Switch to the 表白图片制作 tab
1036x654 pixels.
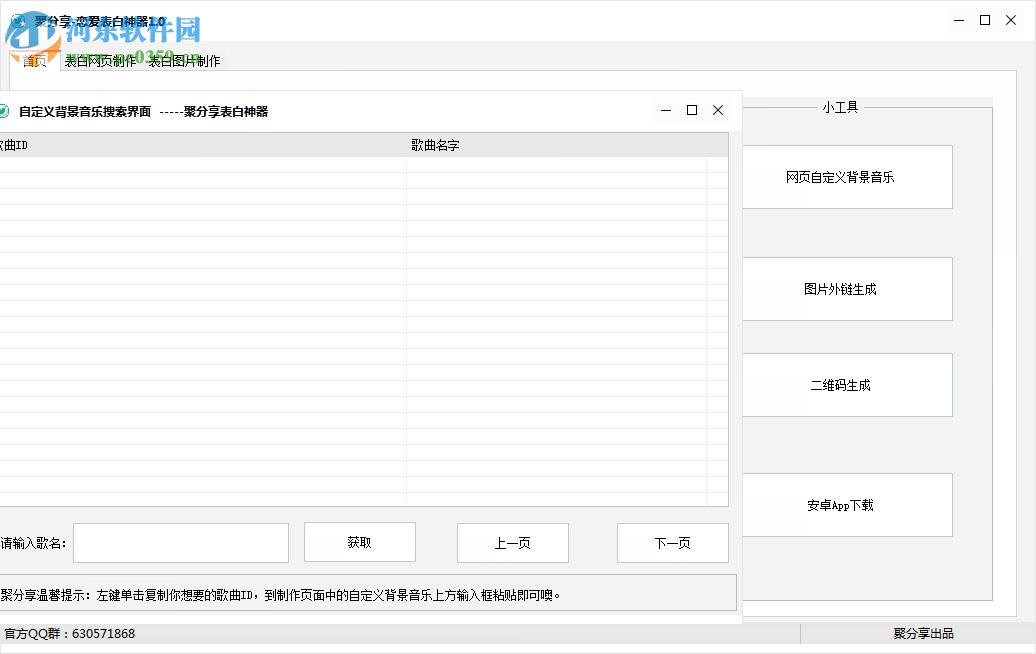pyautogui.click(x=185, y=61)
